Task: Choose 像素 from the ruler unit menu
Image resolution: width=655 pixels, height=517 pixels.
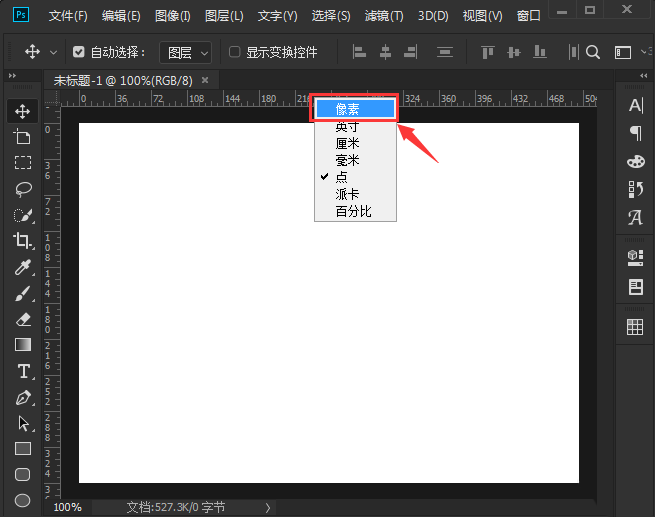Action: tap(355, 109)
